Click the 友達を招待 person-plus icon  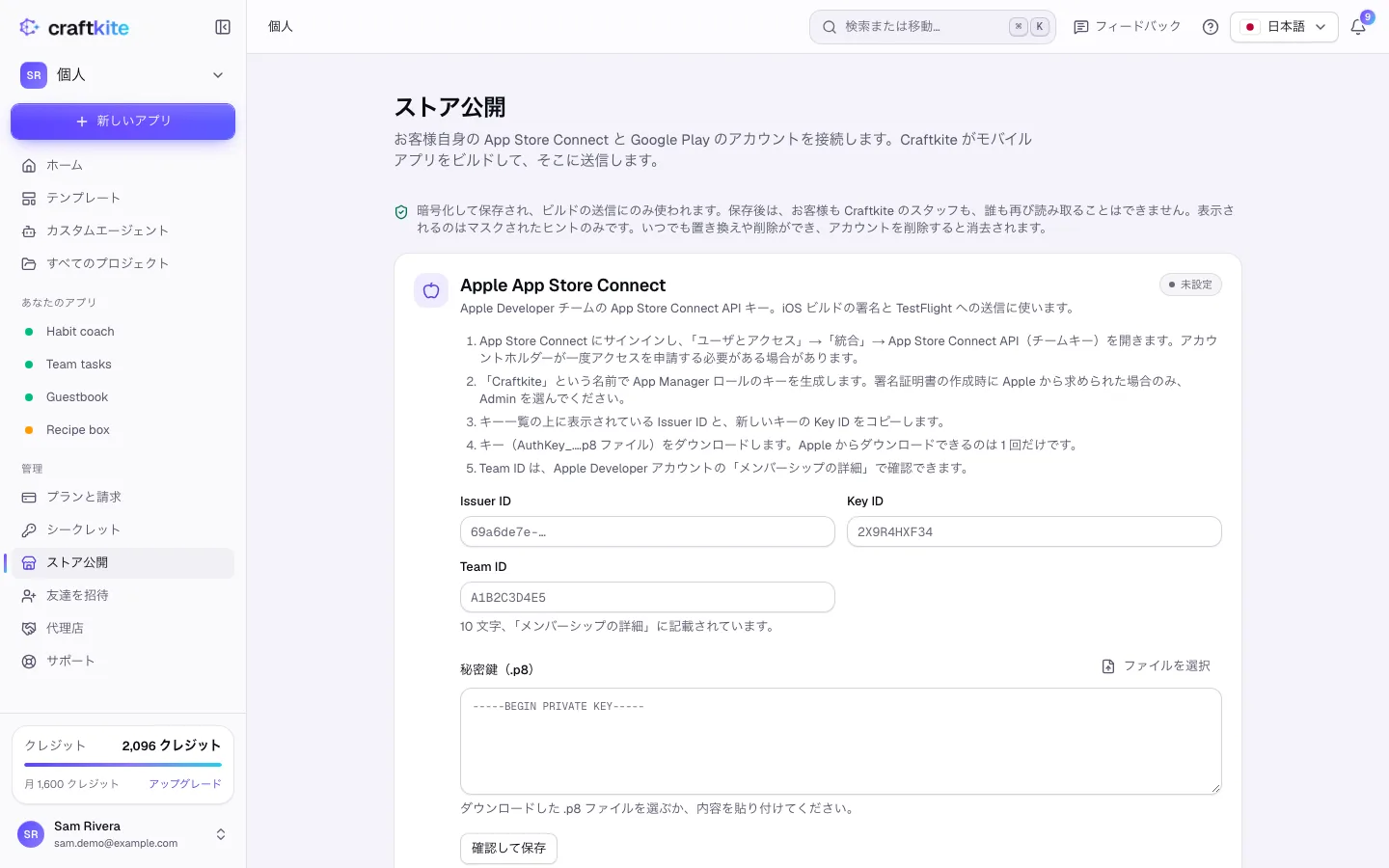tap(29, 595)
